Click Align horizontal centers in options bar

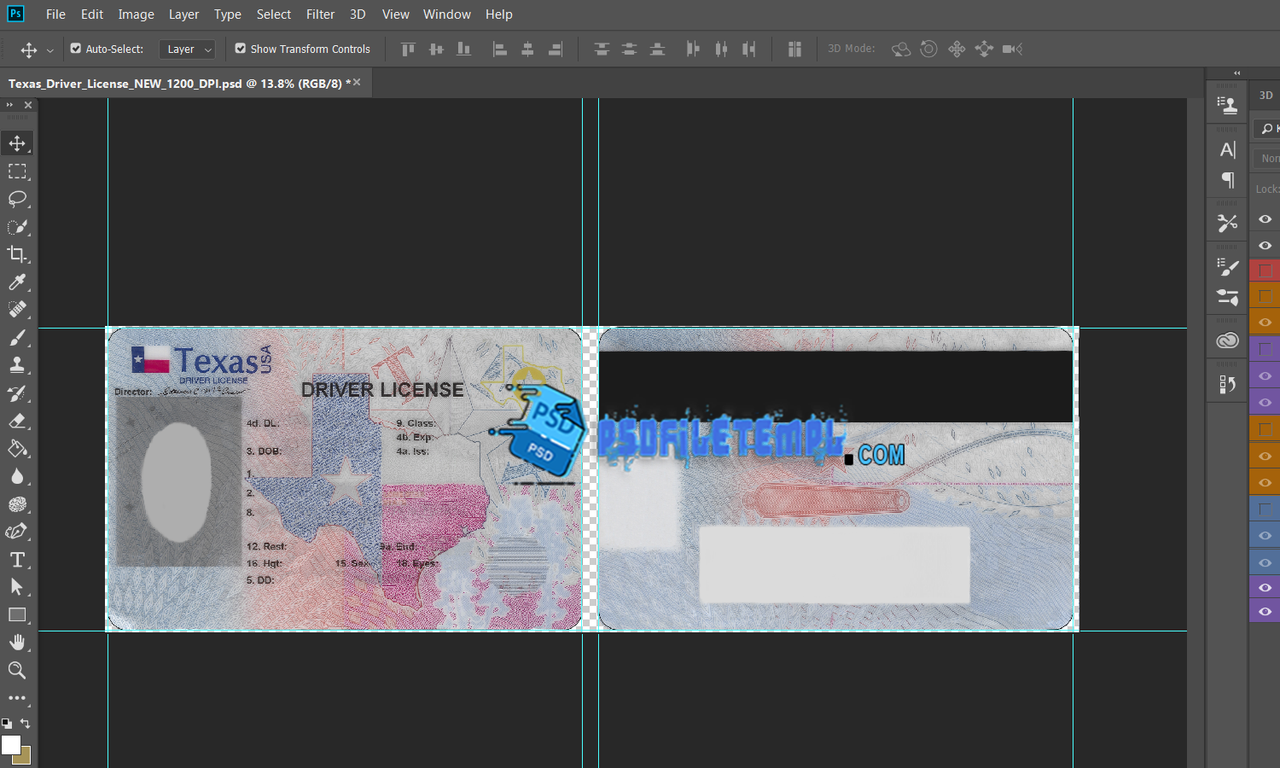[528, 49]
